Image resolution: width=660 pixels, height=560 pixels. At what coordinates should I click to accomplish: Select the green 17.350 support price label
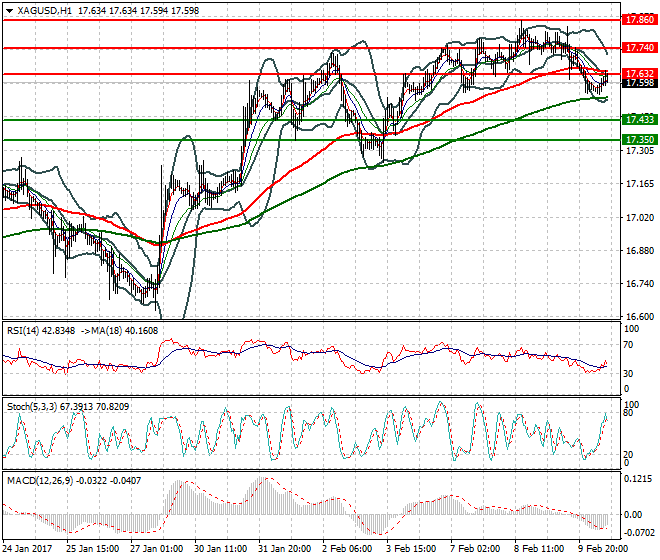(639, 140)
